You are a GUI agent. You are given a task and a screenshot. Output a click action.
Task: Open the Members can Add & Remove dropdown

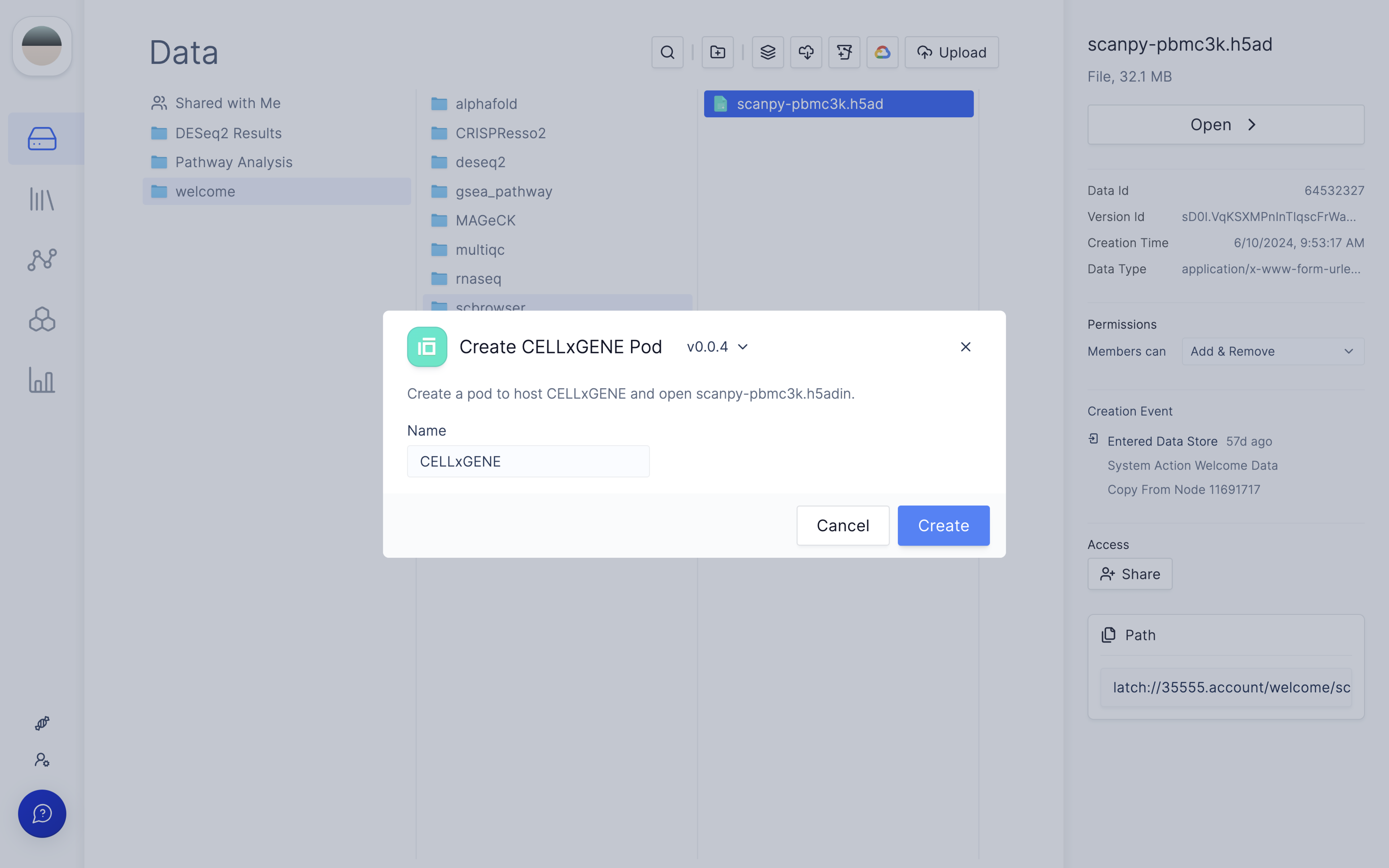click(1272, 351)
